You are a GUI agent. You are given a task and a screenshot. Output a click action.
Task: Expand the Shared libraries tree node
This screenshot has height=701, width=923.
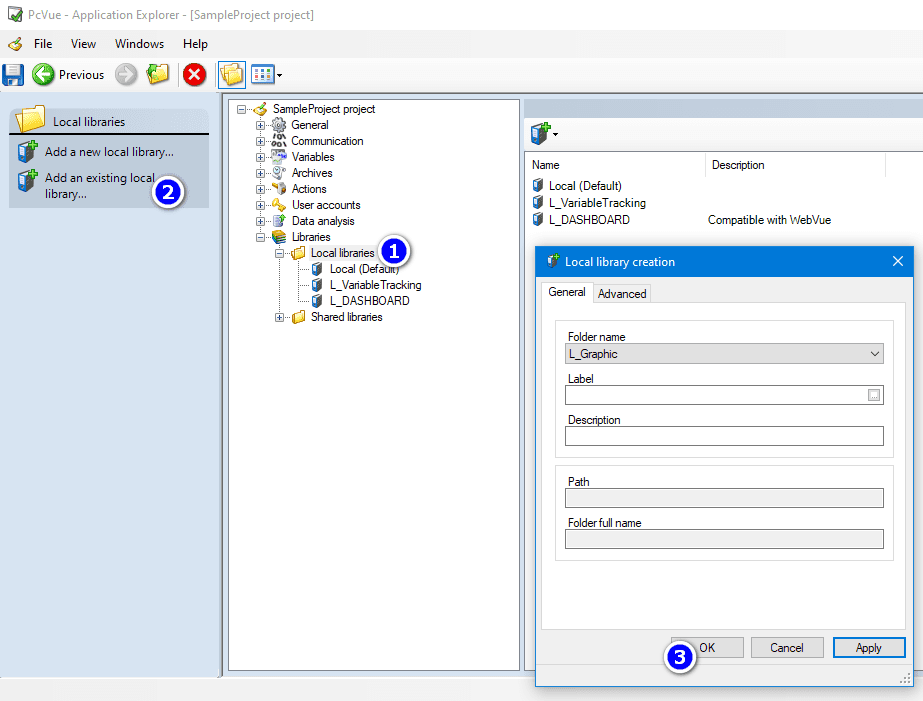pyautogui.click(x=280, y=317)
